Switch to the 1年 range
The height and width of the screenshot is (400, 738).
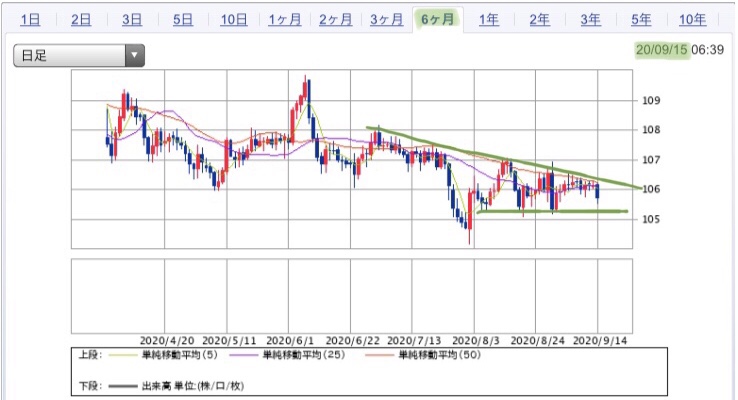(x=489, y=20)
